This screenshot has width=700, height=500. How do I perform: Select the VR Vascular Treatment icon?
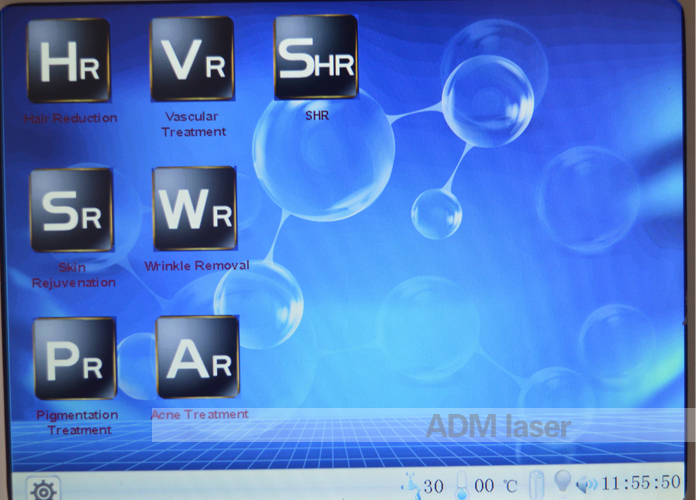click(x=192, y=58)
